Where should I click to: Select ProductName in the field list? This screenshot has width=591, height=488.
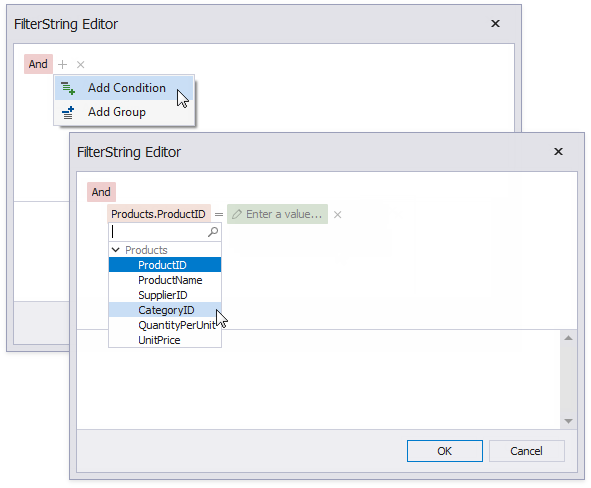click(x=165, y=280)
